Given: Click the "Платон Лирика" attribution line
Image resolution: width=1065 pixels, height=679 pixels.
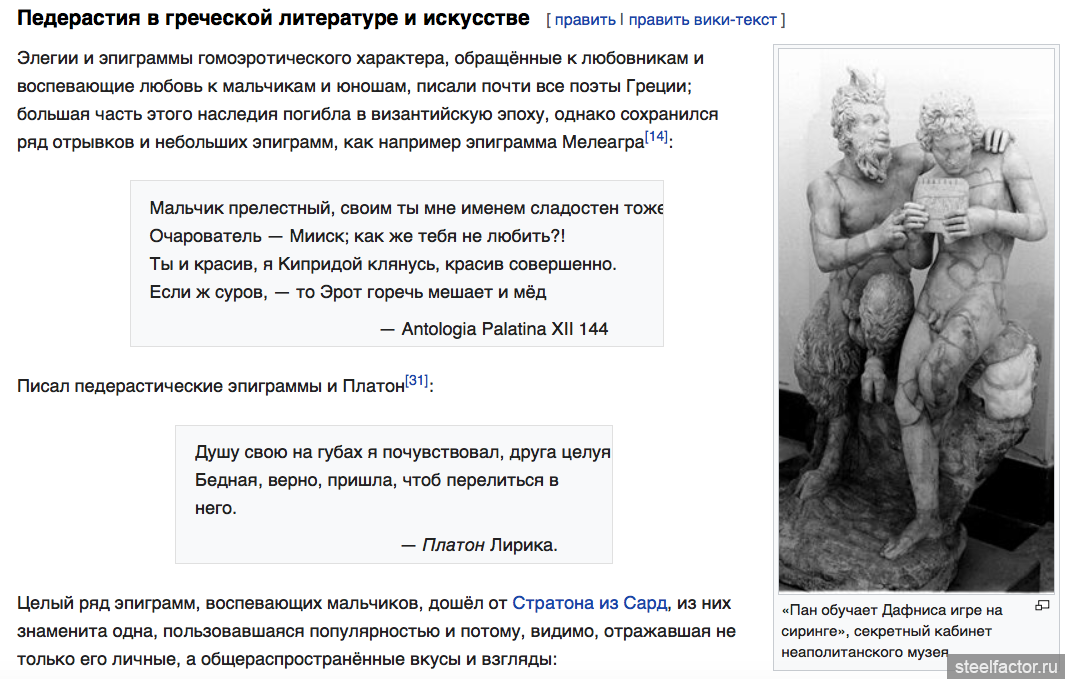Looking at the screenshot, I should (479, 545).
